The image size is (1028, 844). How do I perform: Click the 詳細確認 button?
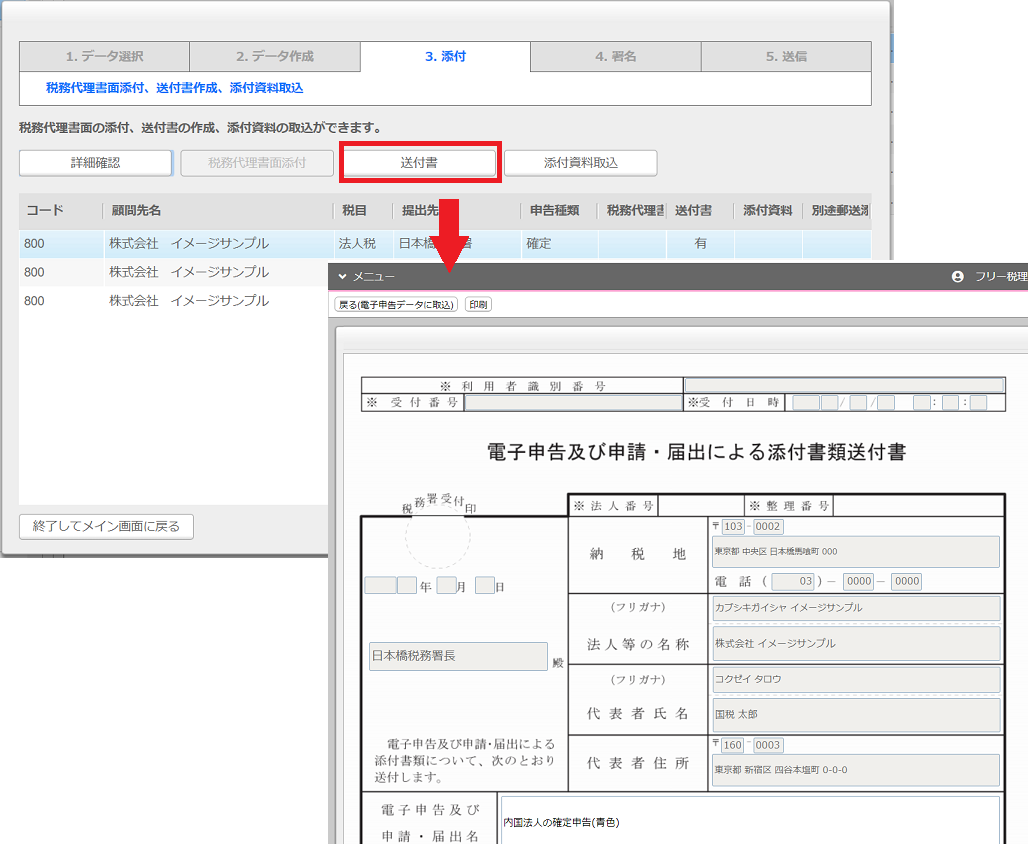coord(96,163)
